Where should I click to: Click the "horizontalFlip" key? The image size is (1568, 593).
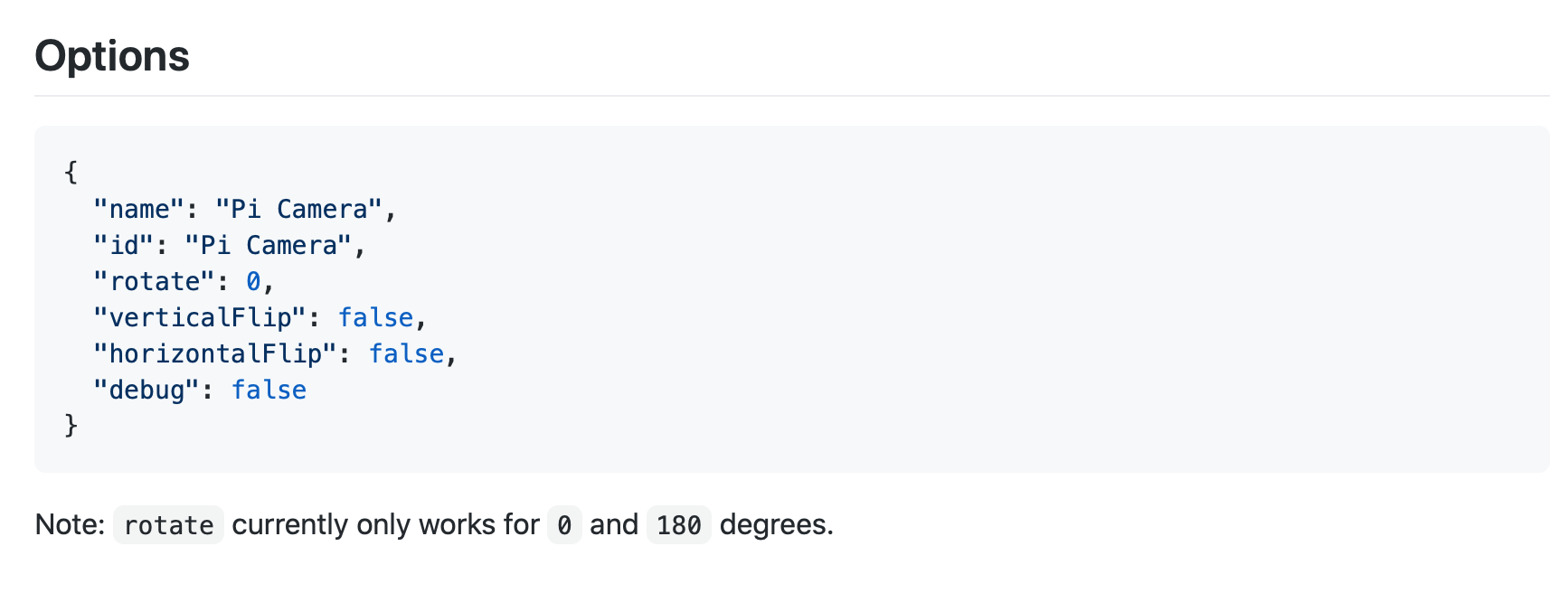(x=215, y=353)
